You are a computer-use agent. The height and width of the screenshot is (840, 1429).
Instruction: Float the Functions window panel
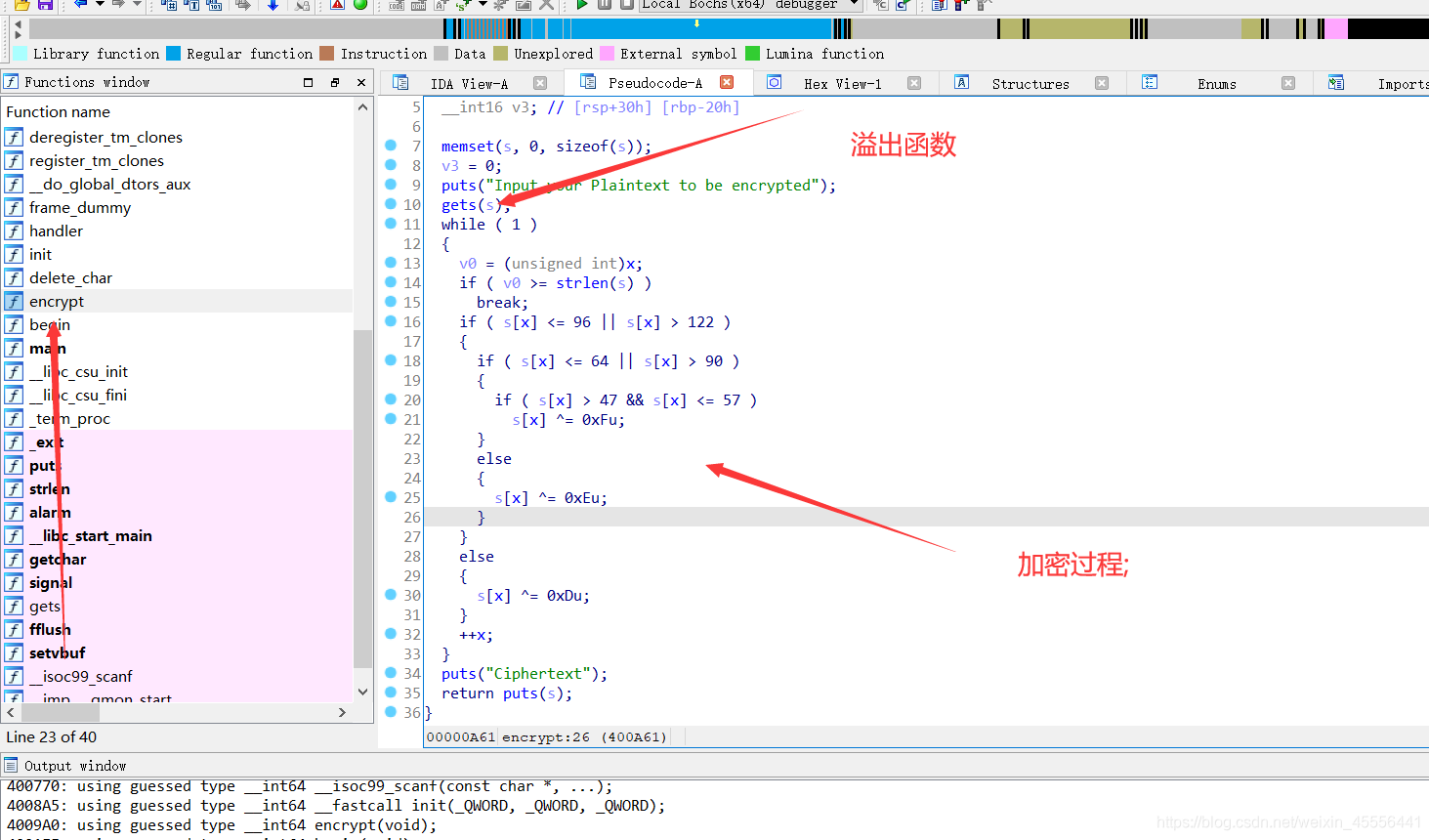pos(335,83)
